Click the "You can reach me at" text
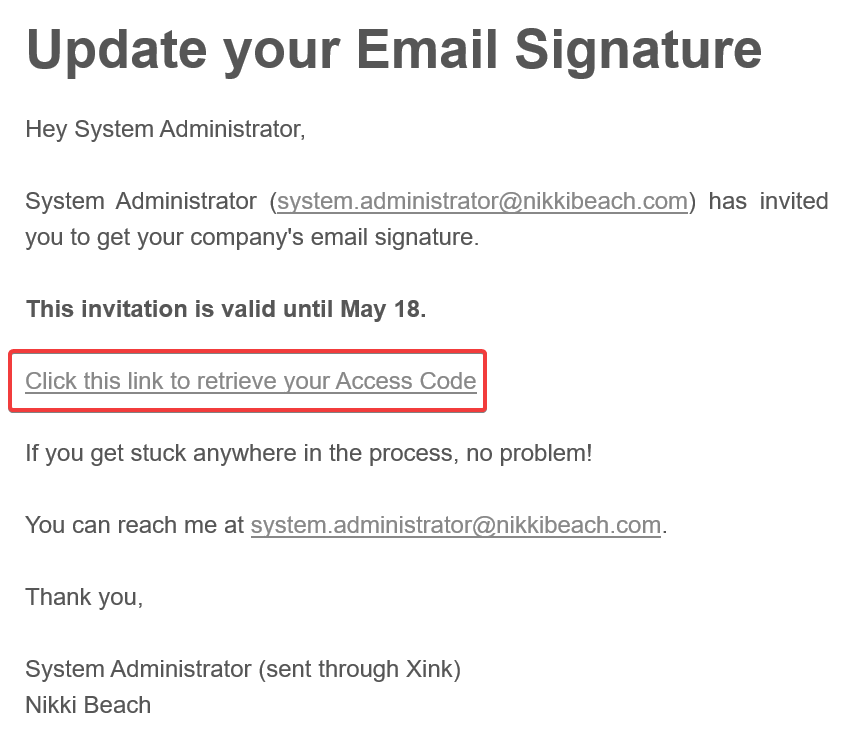 click(x=134, y=525)
